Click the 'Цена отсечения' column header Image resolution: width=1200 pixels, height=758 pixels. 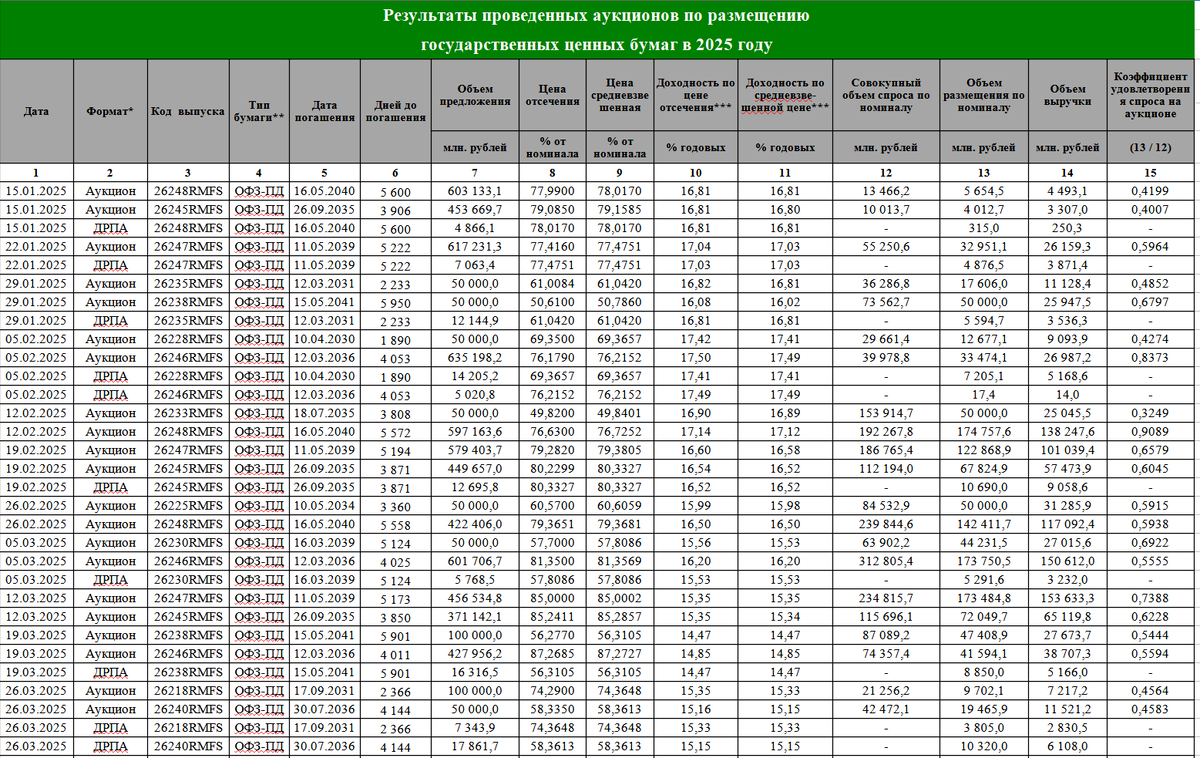(552, 94)
